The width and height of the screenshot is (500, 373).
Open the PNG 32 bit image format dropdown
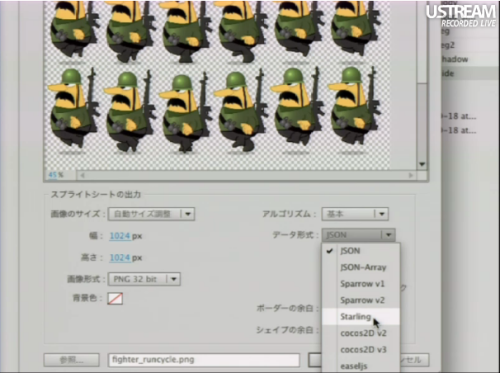[144, 279]
